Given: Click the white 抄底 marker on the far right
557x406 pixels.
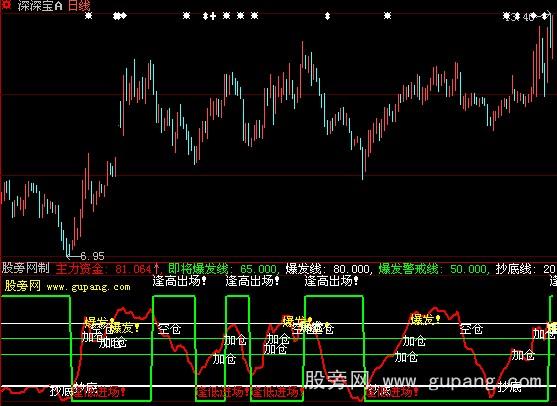Looking at the screenshot, I should (x=509, y=386).
